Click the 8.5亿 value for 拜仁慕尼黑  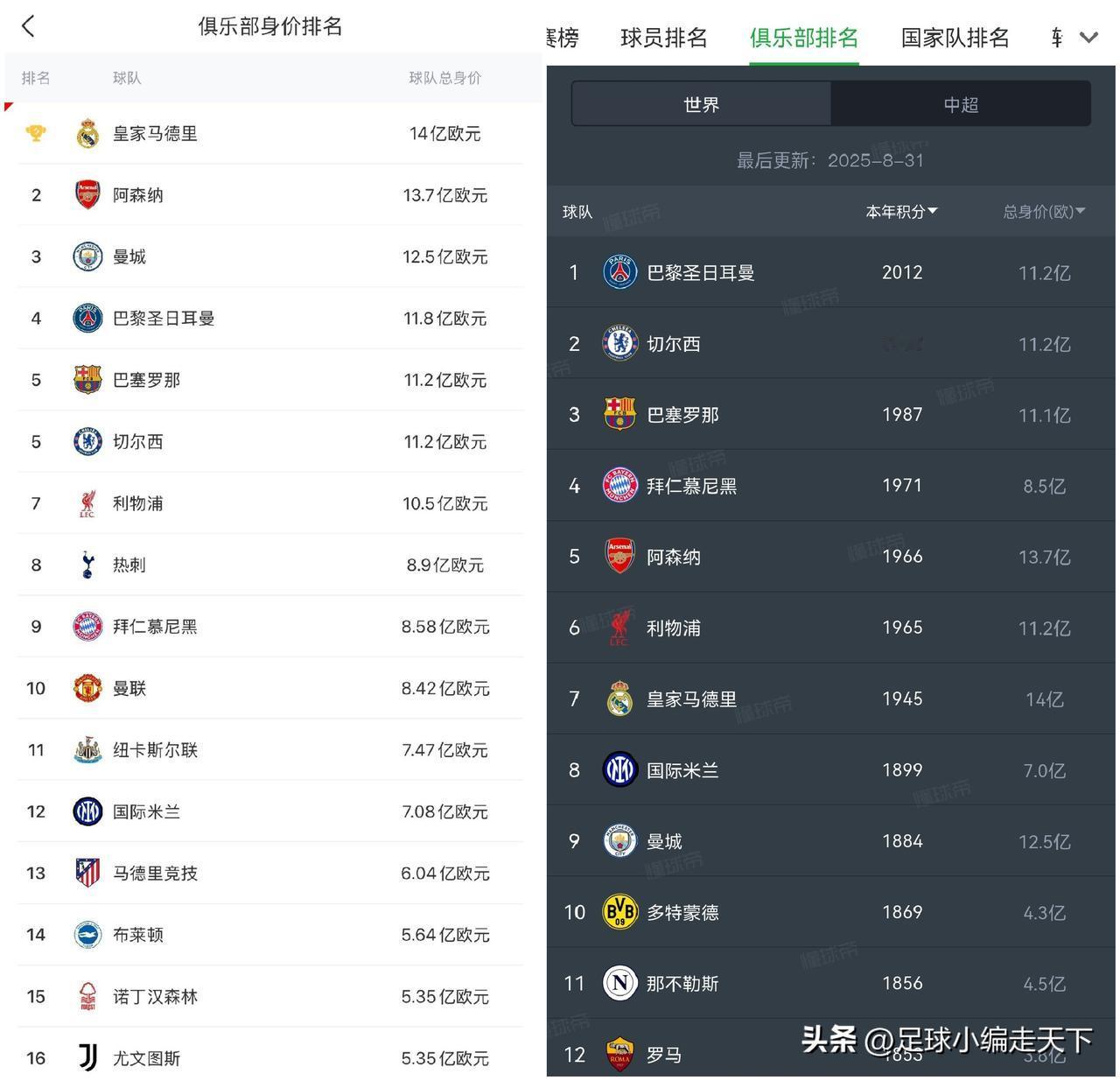[1045, 486]
